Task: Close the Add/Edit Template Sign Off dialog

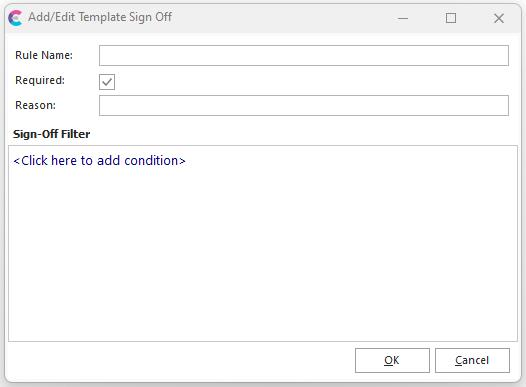Action: pyautogui.click(x=499, y=18)
